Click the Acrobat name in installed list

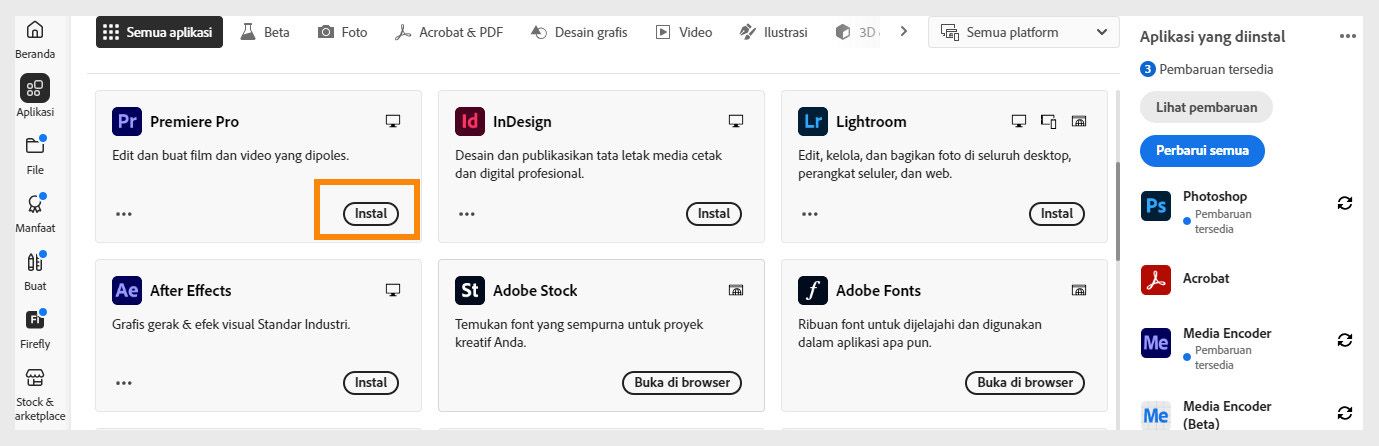point(1206,278)
